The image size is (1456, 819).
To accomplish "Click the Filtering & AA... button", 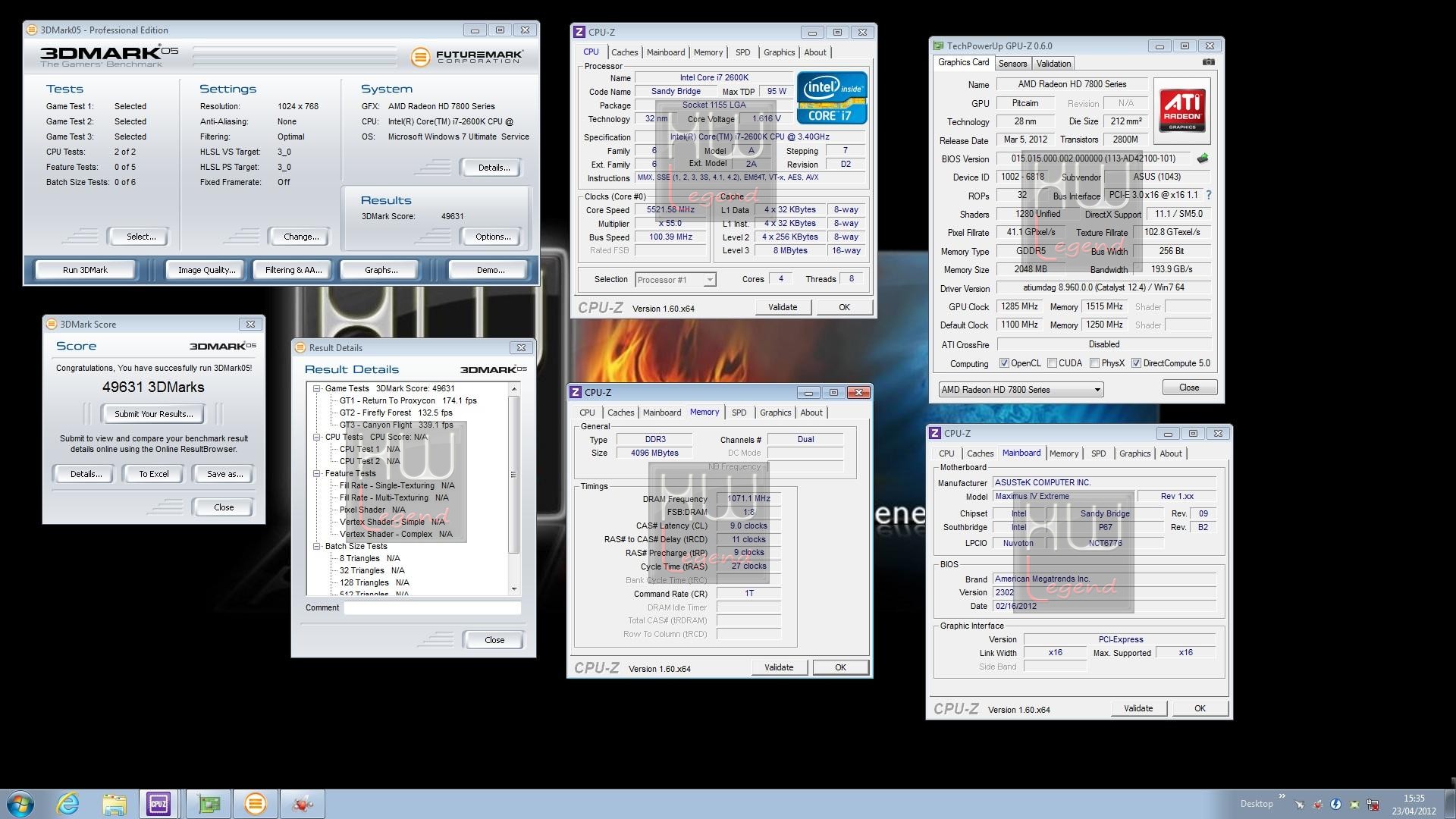I will pos(293,270).
